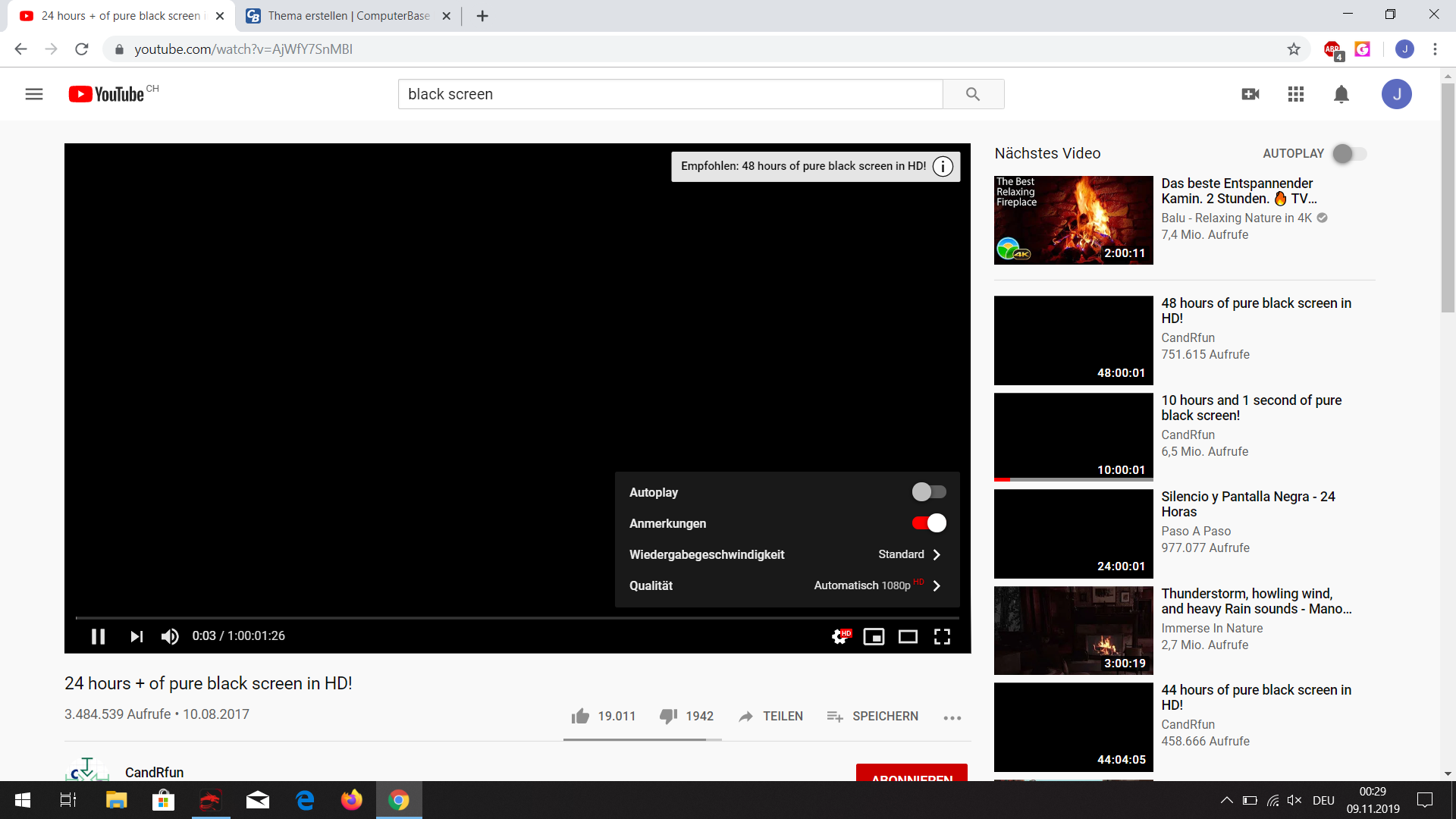Image resolution: width=1456 pixels, height=819 pixels.
Task: Toggle sidebar AUTOPLAY switch
Action: point(1349,153)
